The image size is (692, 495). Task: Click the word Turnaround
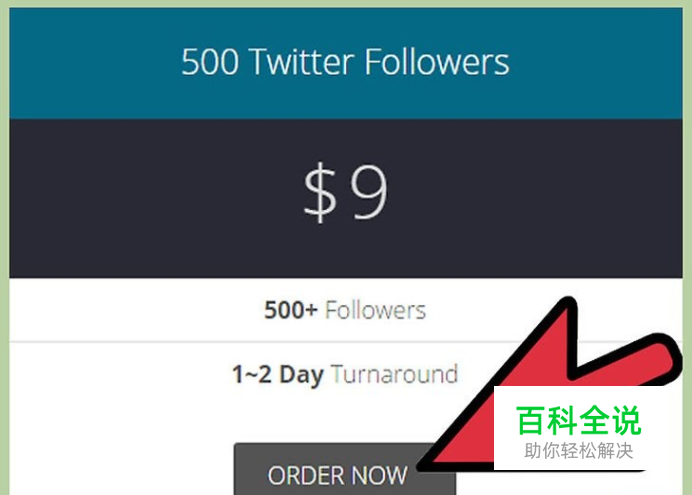point(394,374)
